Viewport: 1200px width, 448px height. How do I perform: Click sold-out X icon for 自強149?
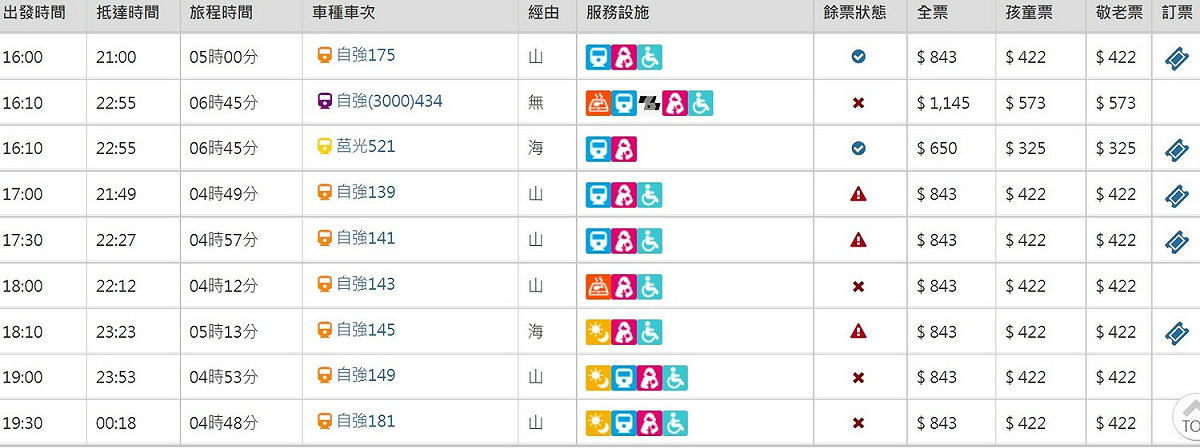858,378
